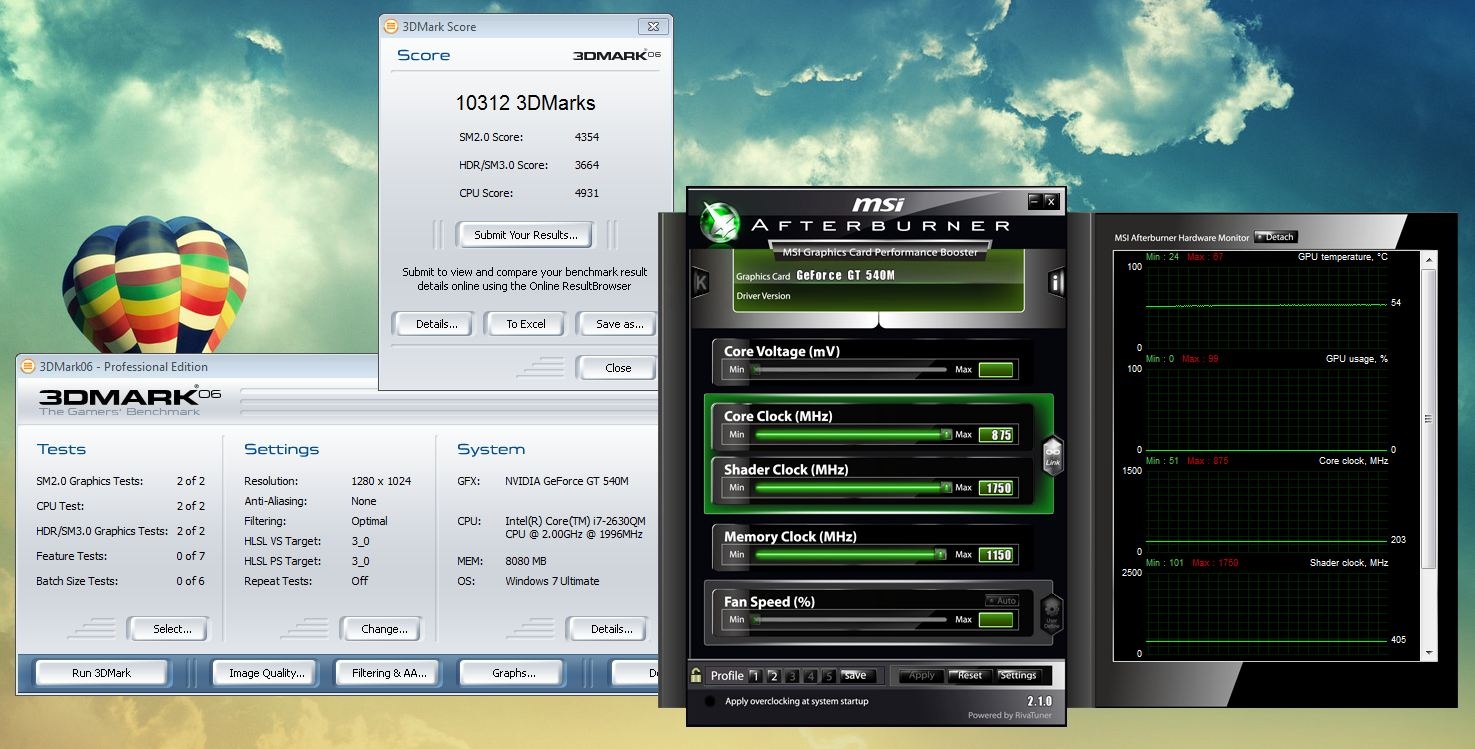The image size is (1475, 749).
Task: Click the Fan Speed value field
Action: click(996, 620)
